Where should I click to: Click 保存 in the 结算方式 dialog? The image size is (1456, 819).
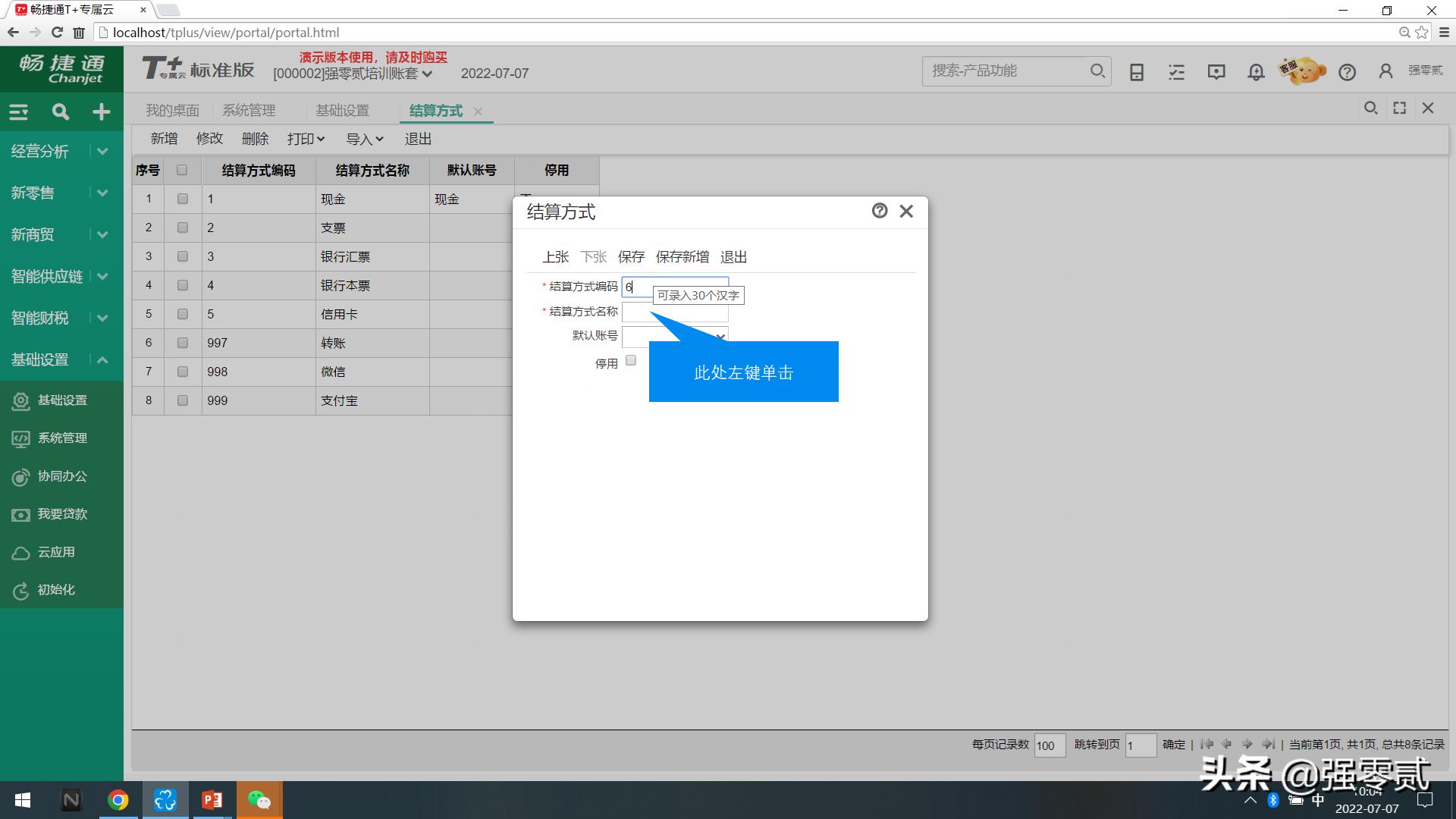[x=630, y=256]
